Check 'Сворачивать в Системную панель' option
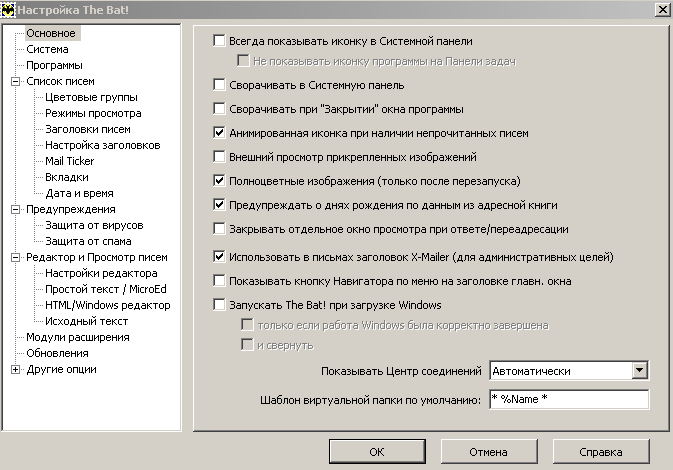 coord(219,85)
